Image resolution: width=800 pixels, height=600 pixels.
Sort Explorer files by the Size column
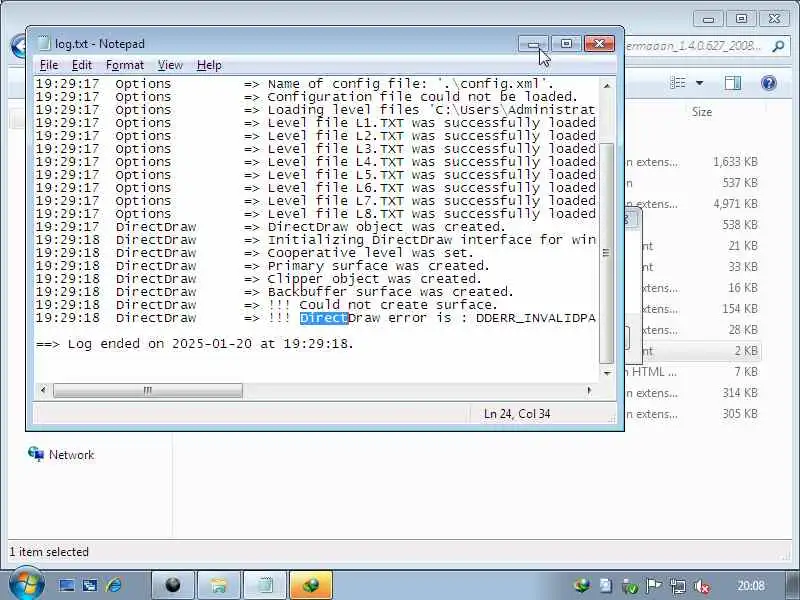702,112
